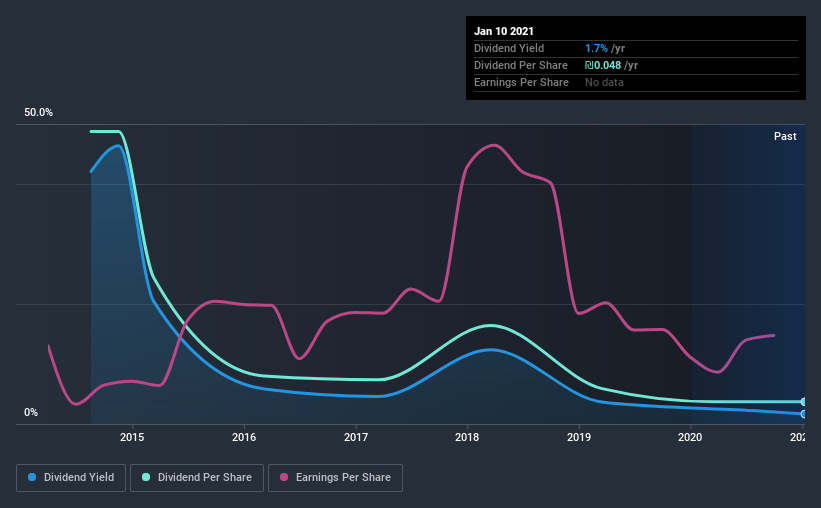The height and width of the screenshot is (508, 821).
Task: Click the 2015 x-axis label
Action: [132, 437]
